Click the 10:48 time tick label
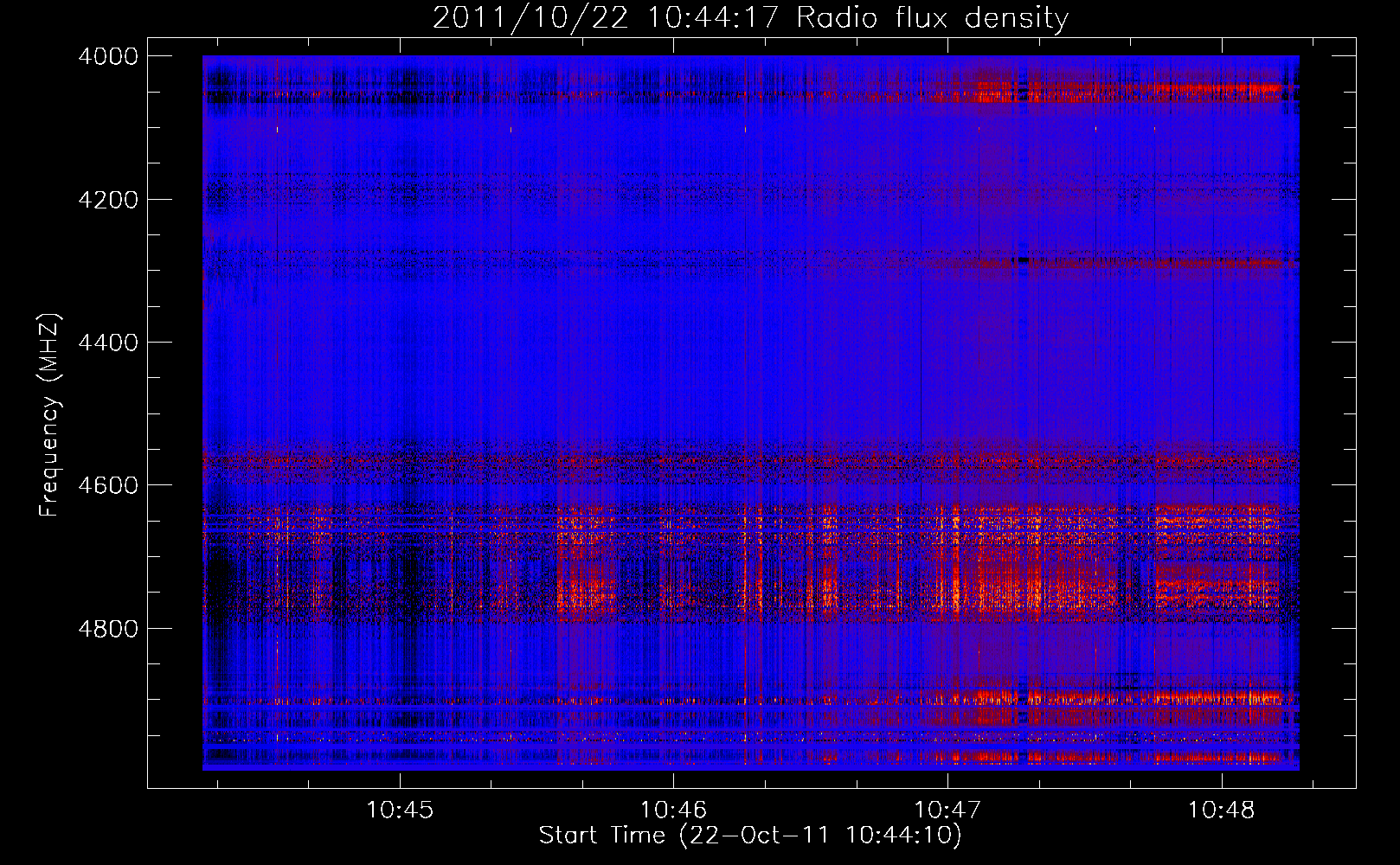 pyautogui.click(x=1221, y=811)
